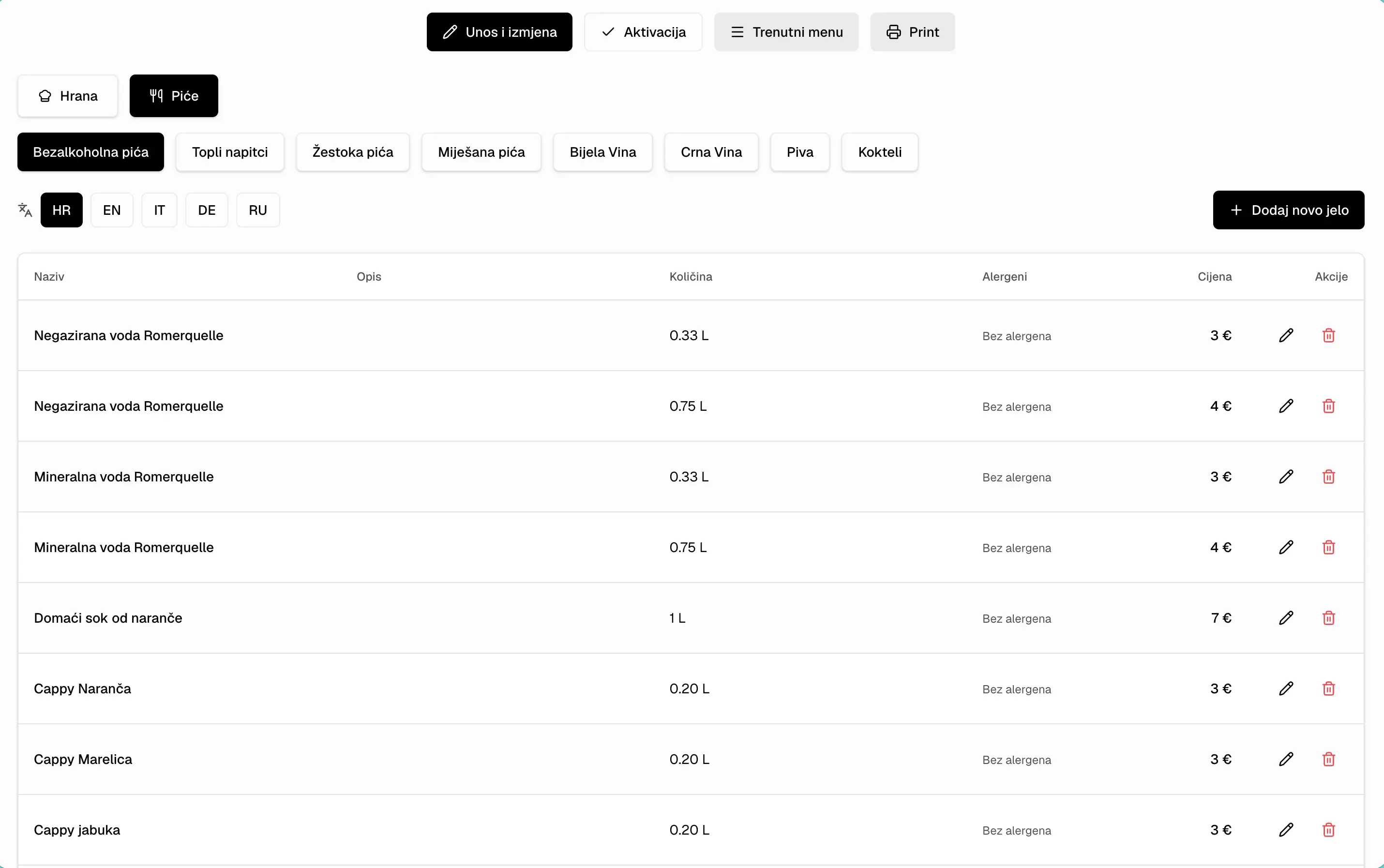Open the Unos i izmjena tab
This screenshot has width=1384, height=868.
(499, 32)
